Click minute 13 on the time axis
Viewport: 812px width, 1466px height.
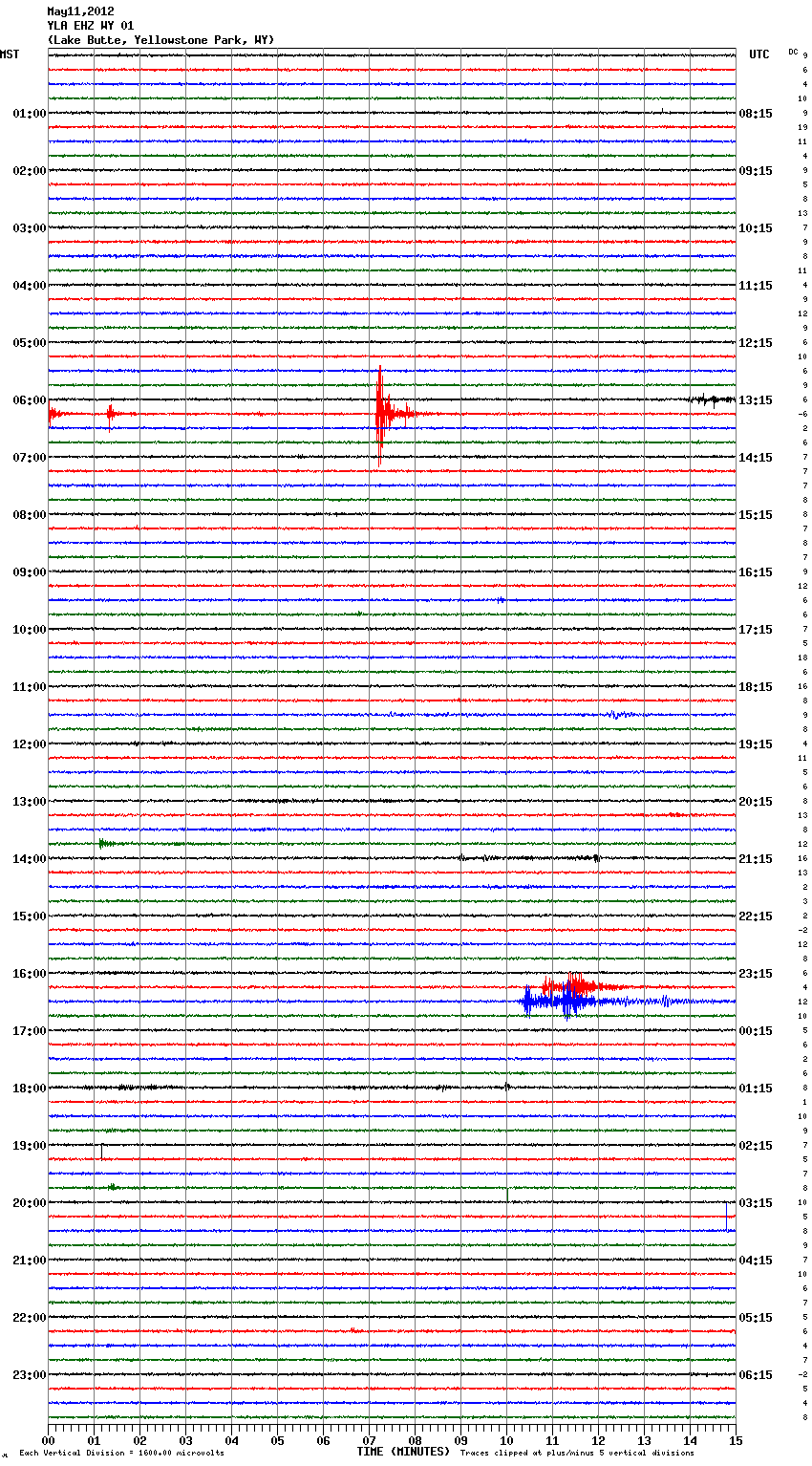pyautogui.click(x=644, y=1440)
